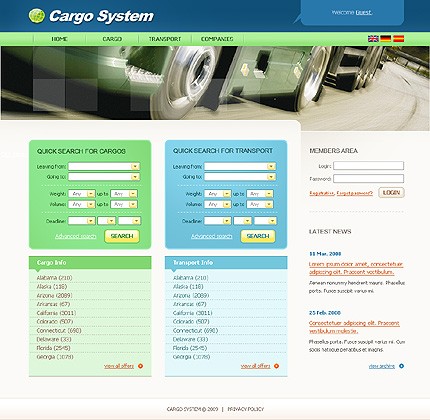The height and width of the screenshot is (420, 430).
Task: Select the German flag icon
Action: pos(386,39)
